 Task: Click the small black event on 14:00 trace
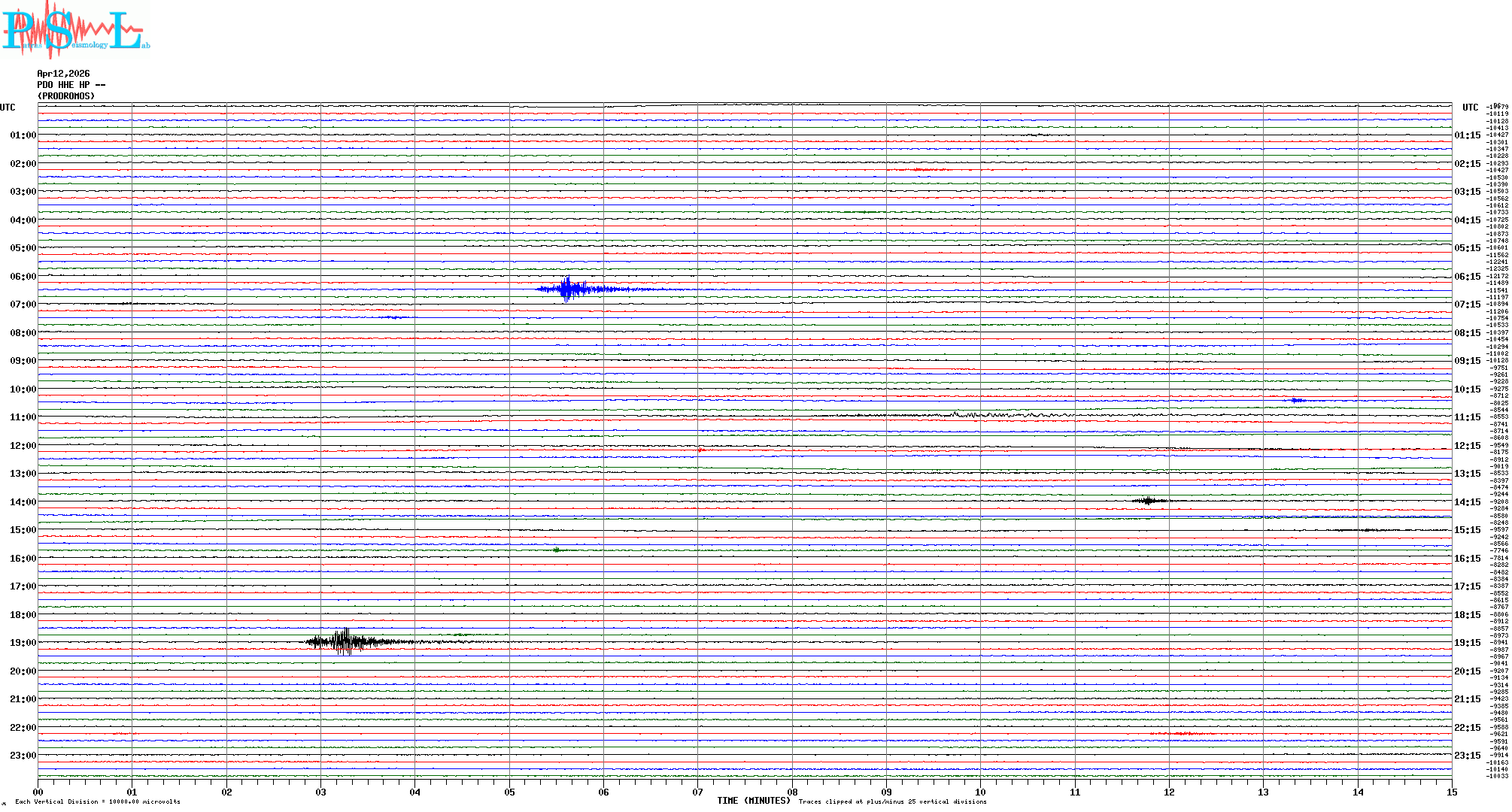1148,501
